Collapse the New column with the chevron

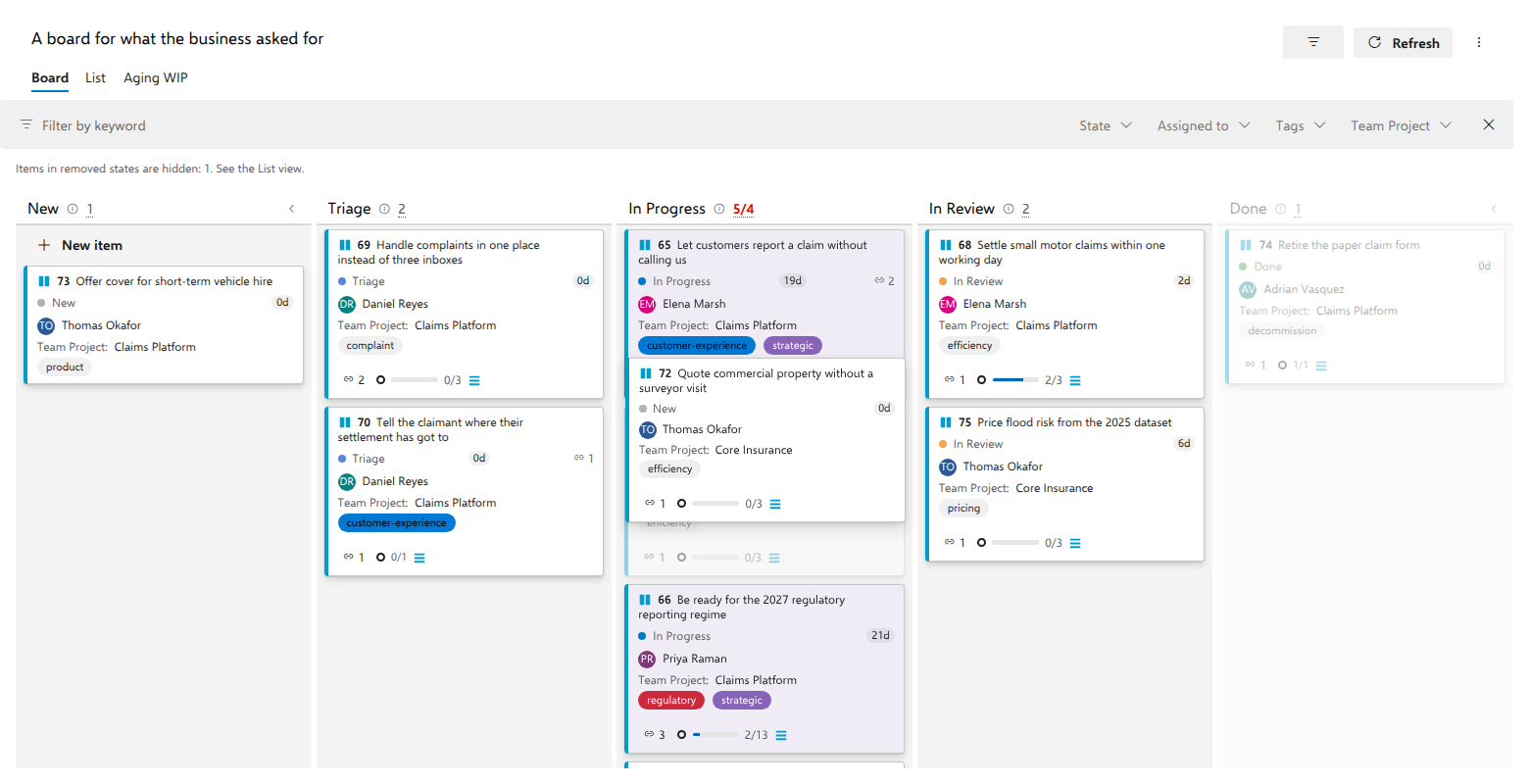coord(291,209)
